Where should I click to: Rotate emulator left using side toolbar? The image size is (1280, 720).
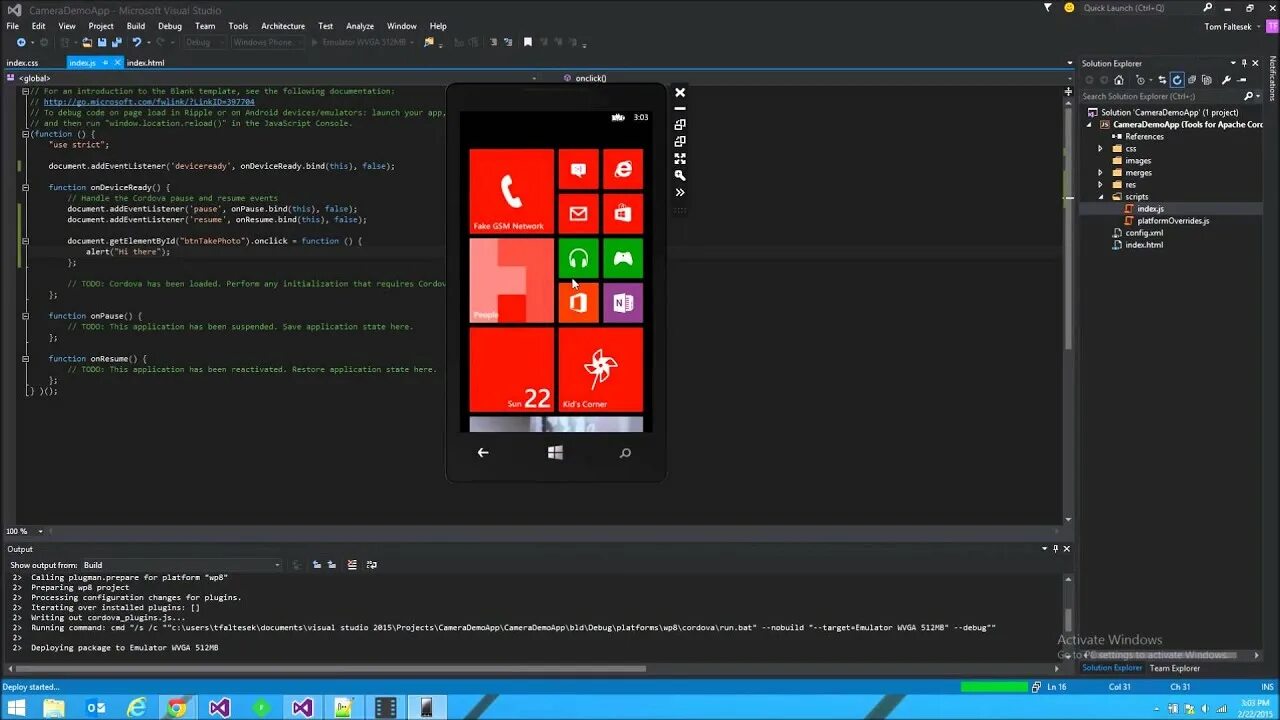pos(680,125)
